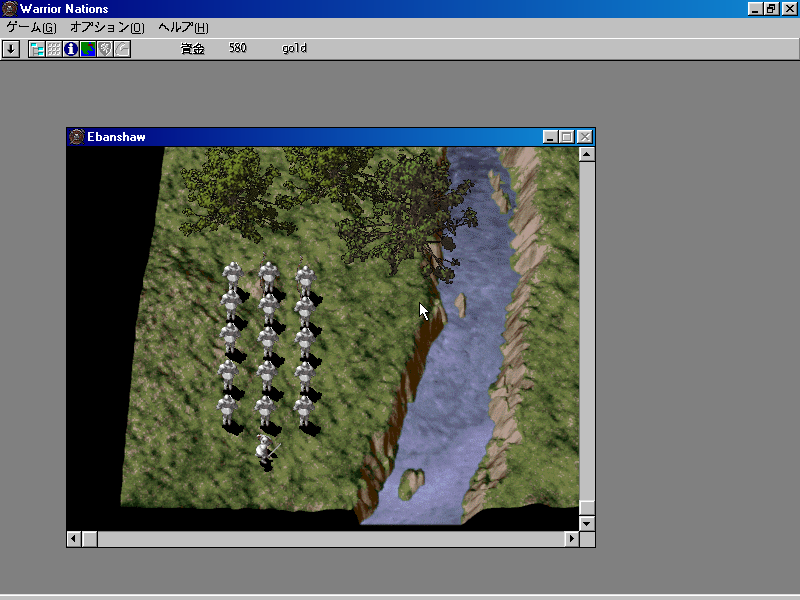Click the 580 gold amount value
Viewport: 800px width, 600px height.
click(238, 48)
